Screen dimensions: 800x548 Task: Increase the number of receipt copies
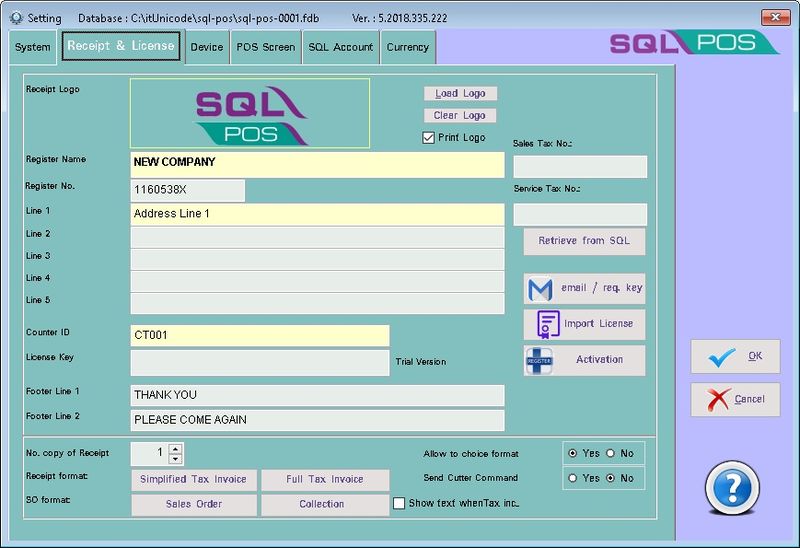point(176,448)
